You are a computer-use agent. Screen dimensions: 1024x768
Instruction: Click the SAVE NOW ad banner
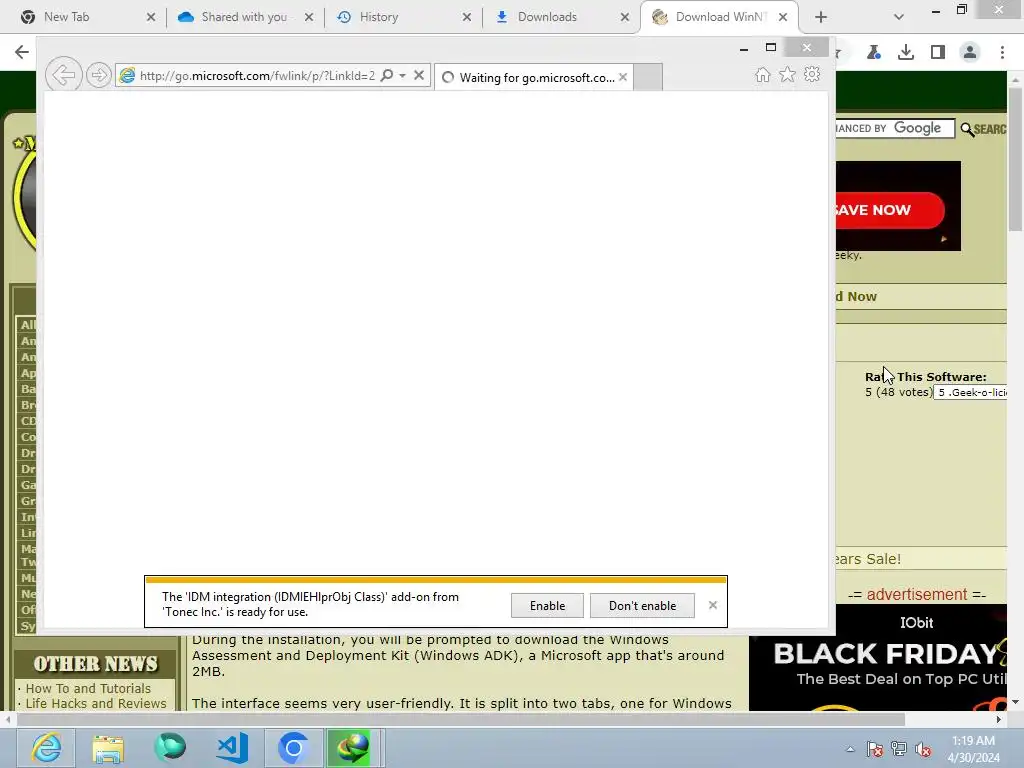(x=890, y=210)
